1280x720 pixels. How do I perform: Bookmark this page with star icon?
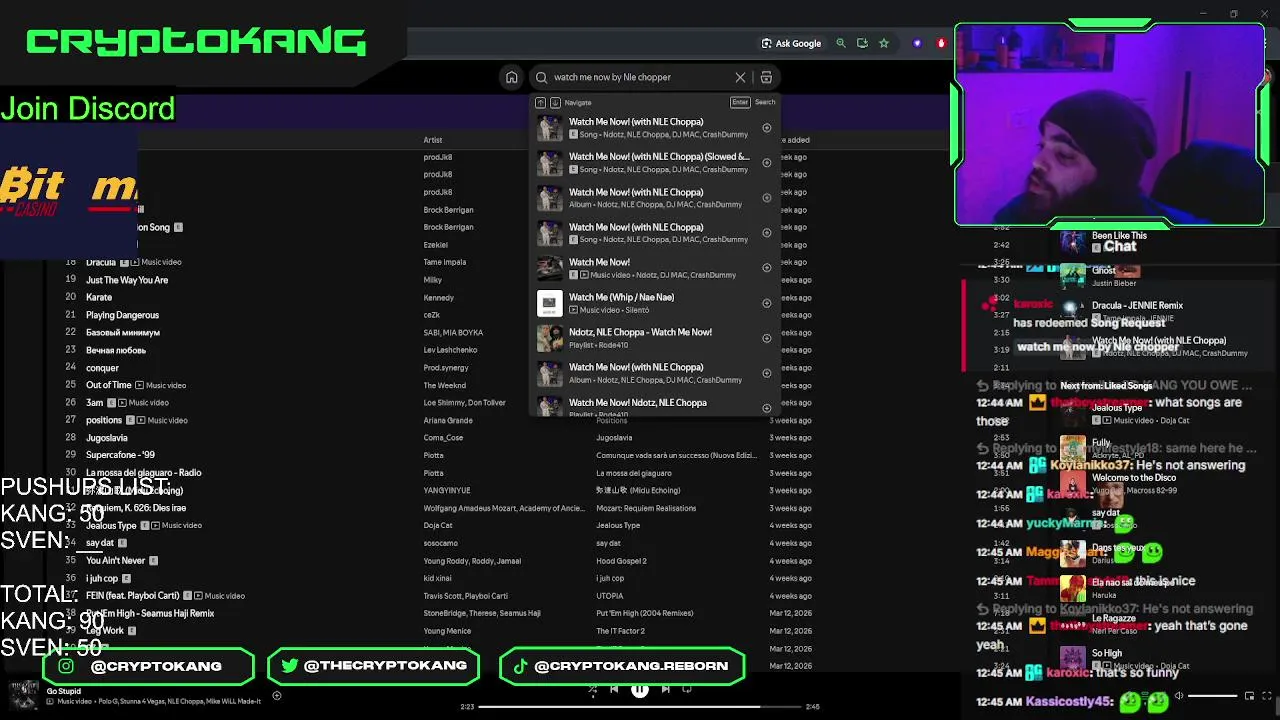(x=884, y=43)
